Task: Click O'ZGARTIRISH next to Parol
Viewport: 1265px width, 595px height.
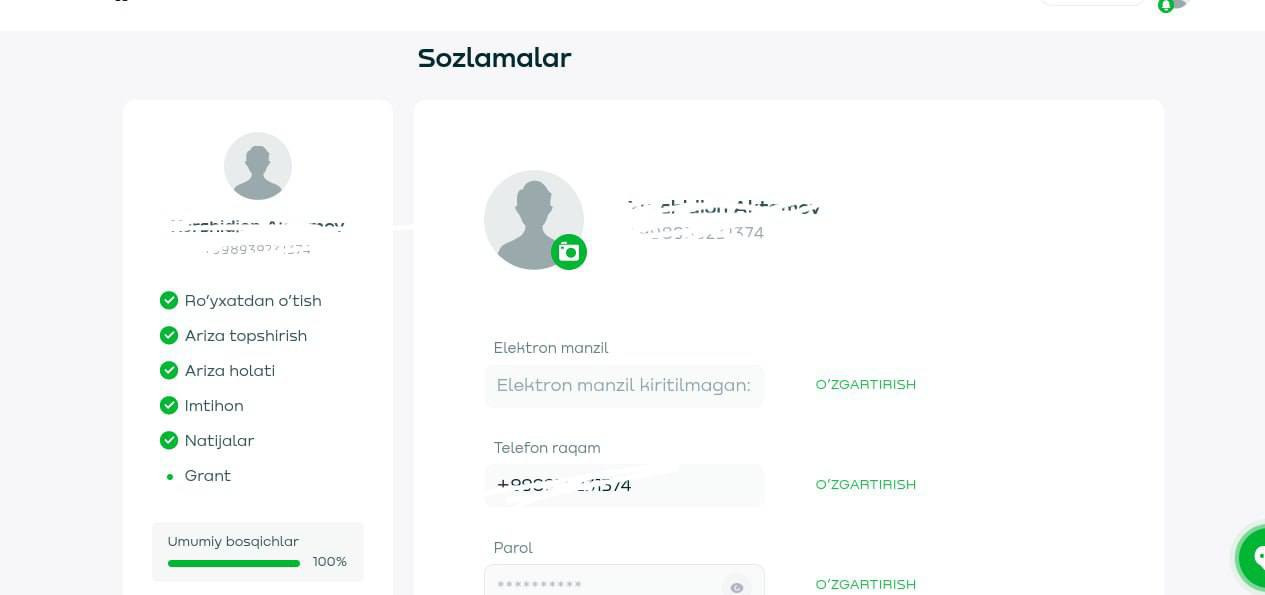Action: point(865,584)
